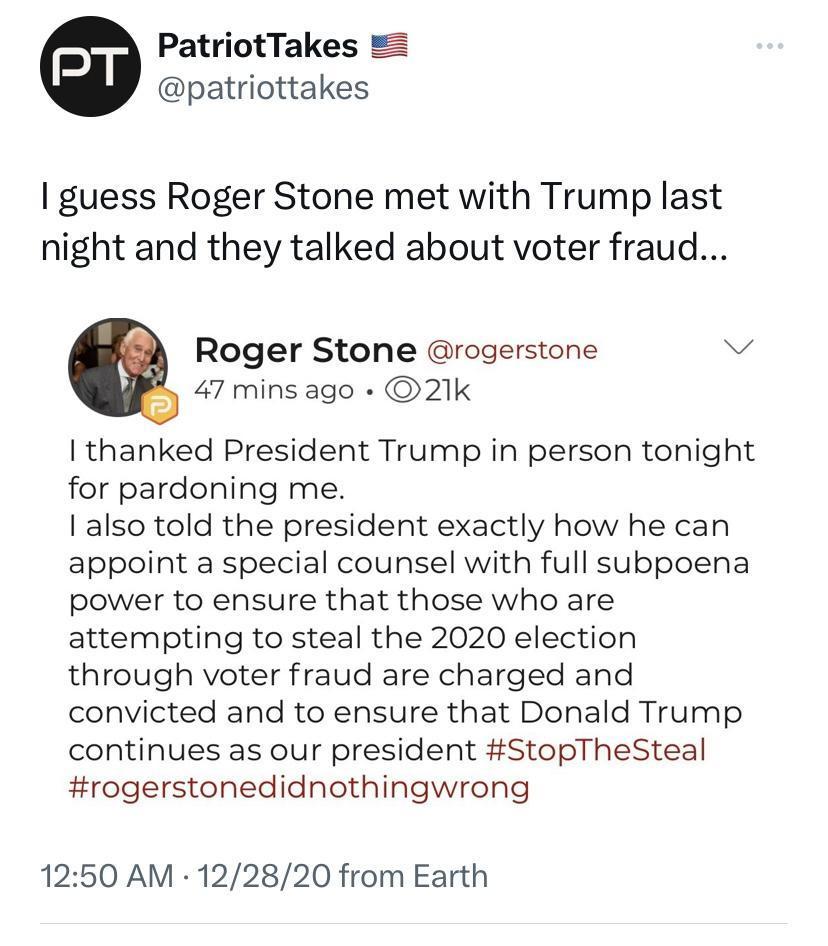Open the three-dot more options menu
The image size is (828, 946).
(x=770, y=46)
